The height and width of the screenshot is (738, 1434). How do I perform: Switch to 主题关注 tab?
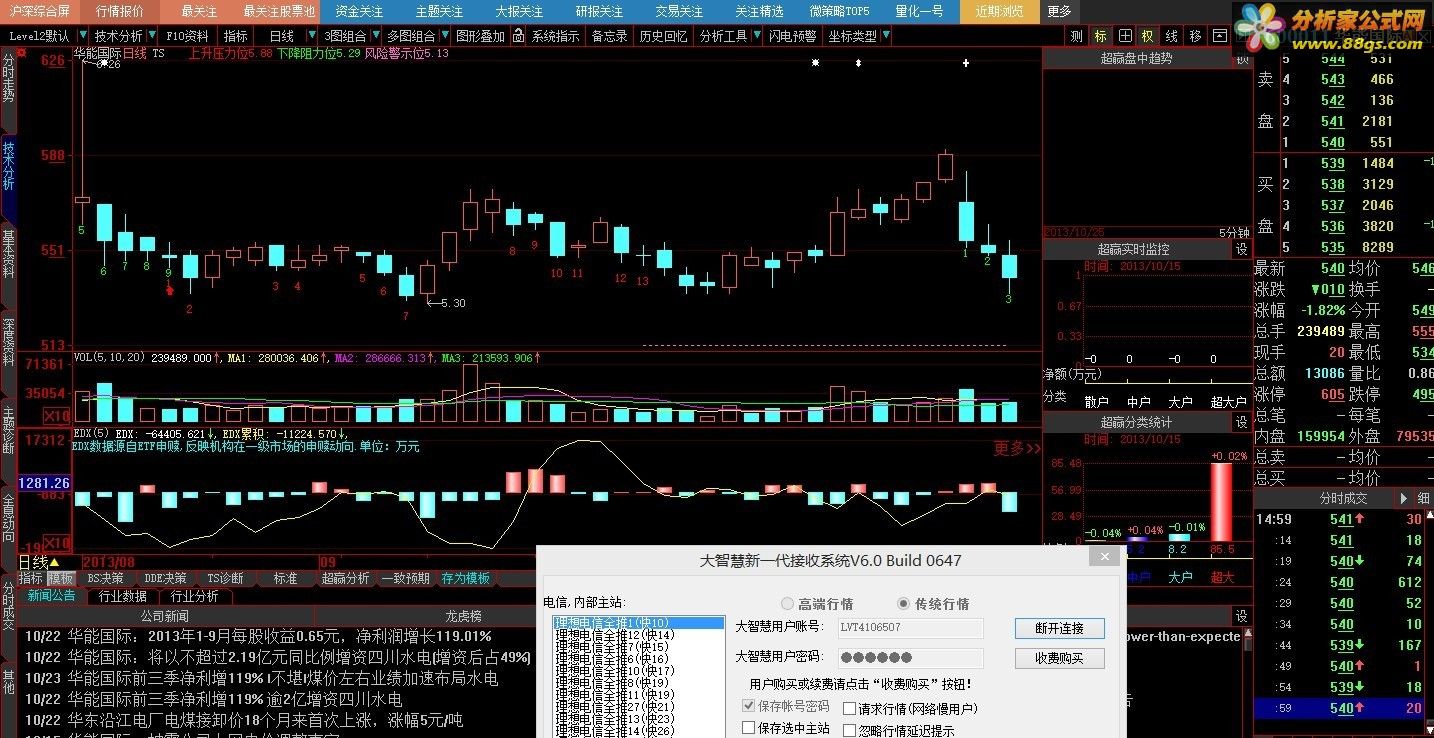click(x=439, y=11)
